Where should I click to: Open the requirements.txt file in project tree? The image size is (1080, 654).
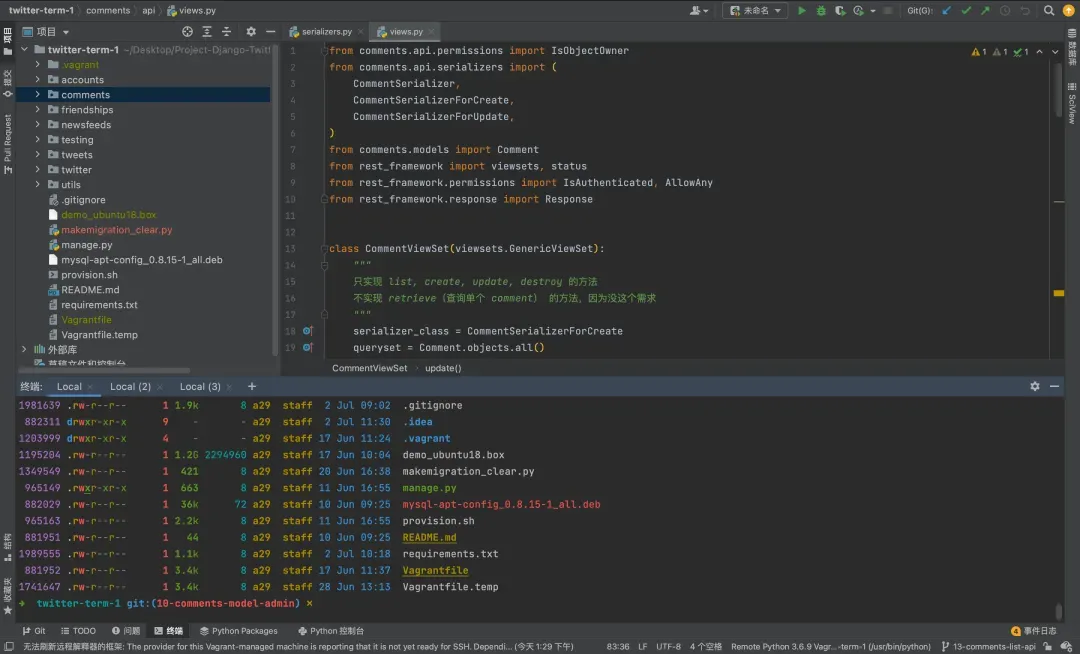coord(99,305)
